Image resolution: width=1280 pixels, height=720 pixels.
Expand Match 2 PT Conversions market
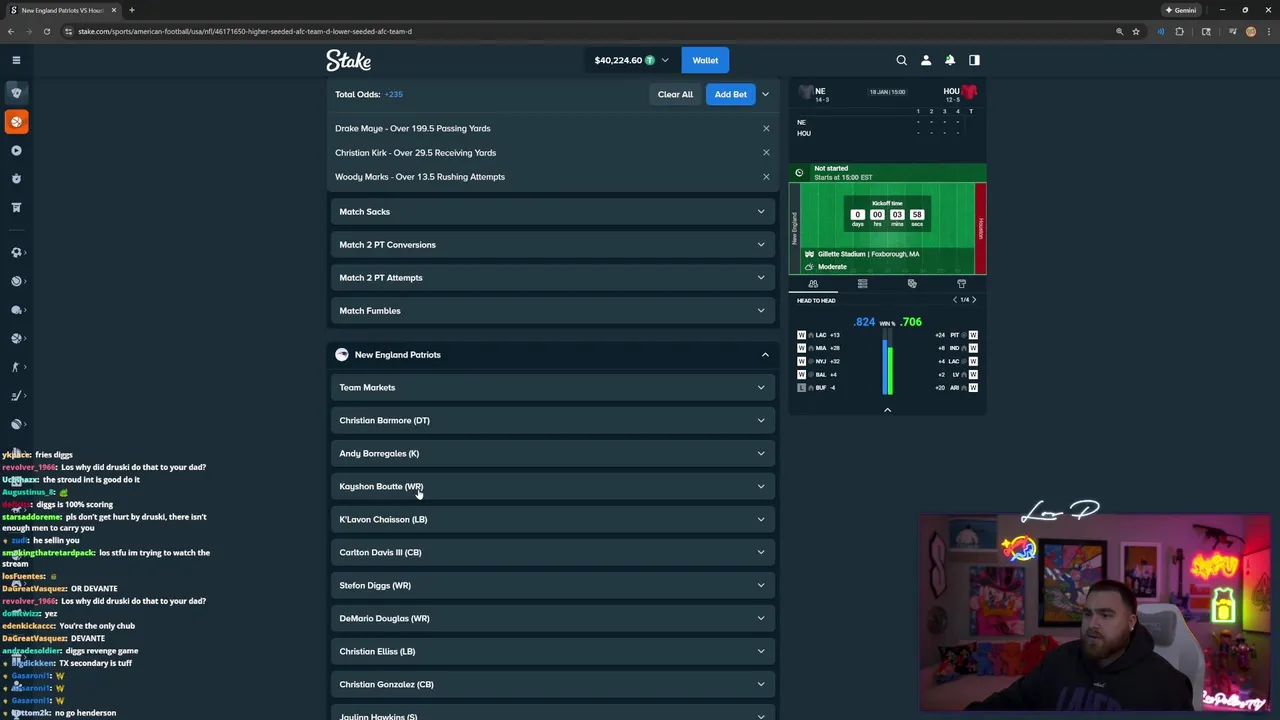point(553,244)
